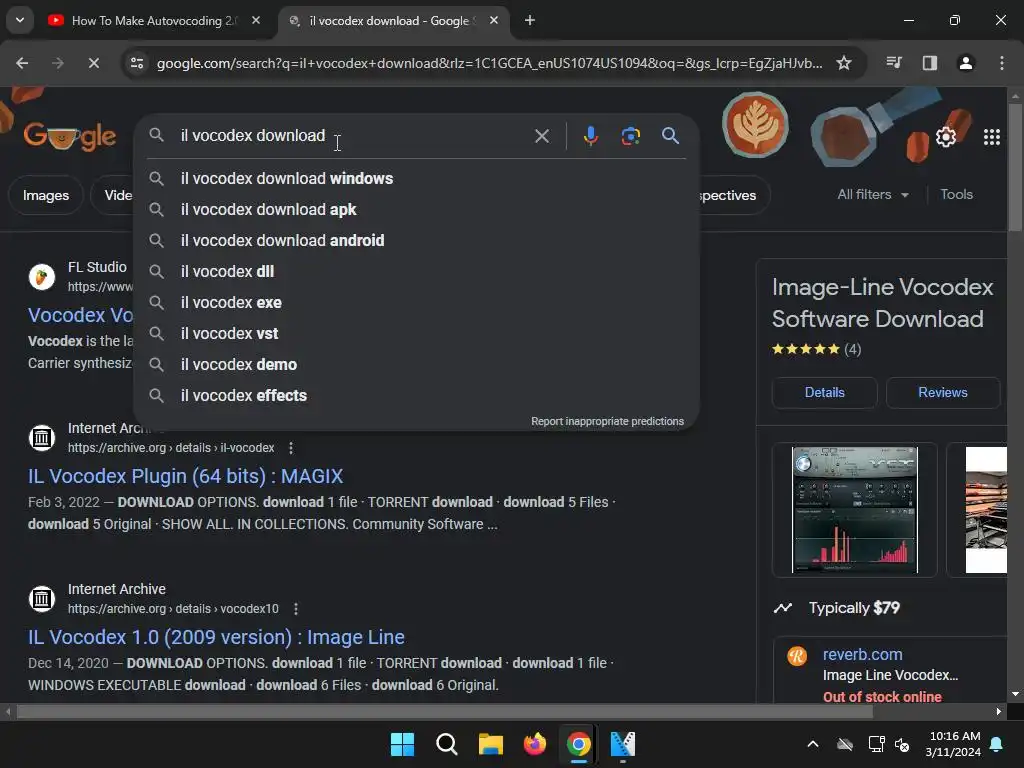Click Report inappropriate predictions
The width and height of the screenshot is (1024, 768).
coord(607,421)
